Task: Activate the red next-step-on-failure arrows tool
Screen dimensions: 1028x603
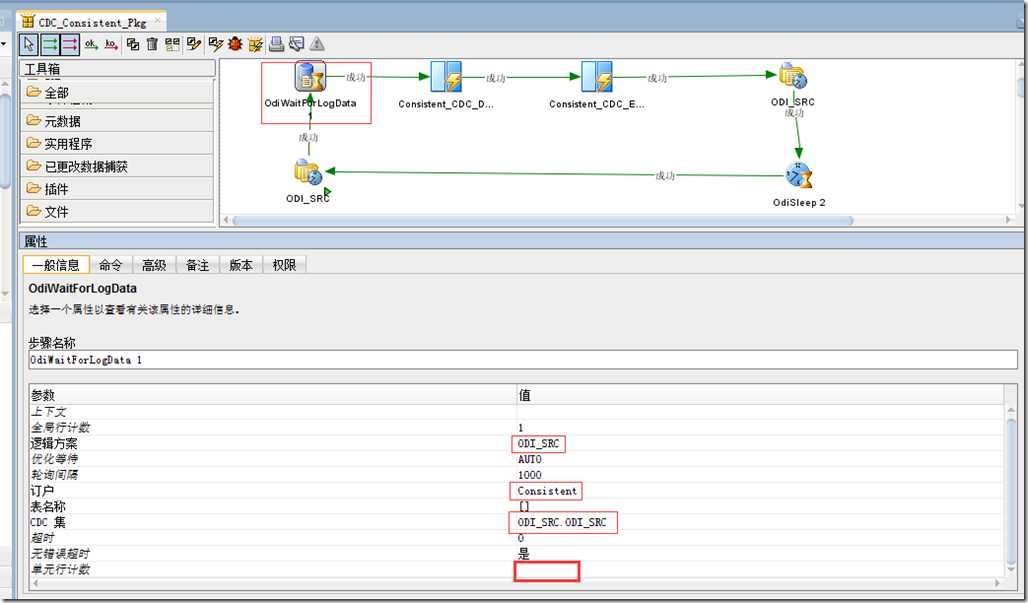Action: (x=70, y=45)
